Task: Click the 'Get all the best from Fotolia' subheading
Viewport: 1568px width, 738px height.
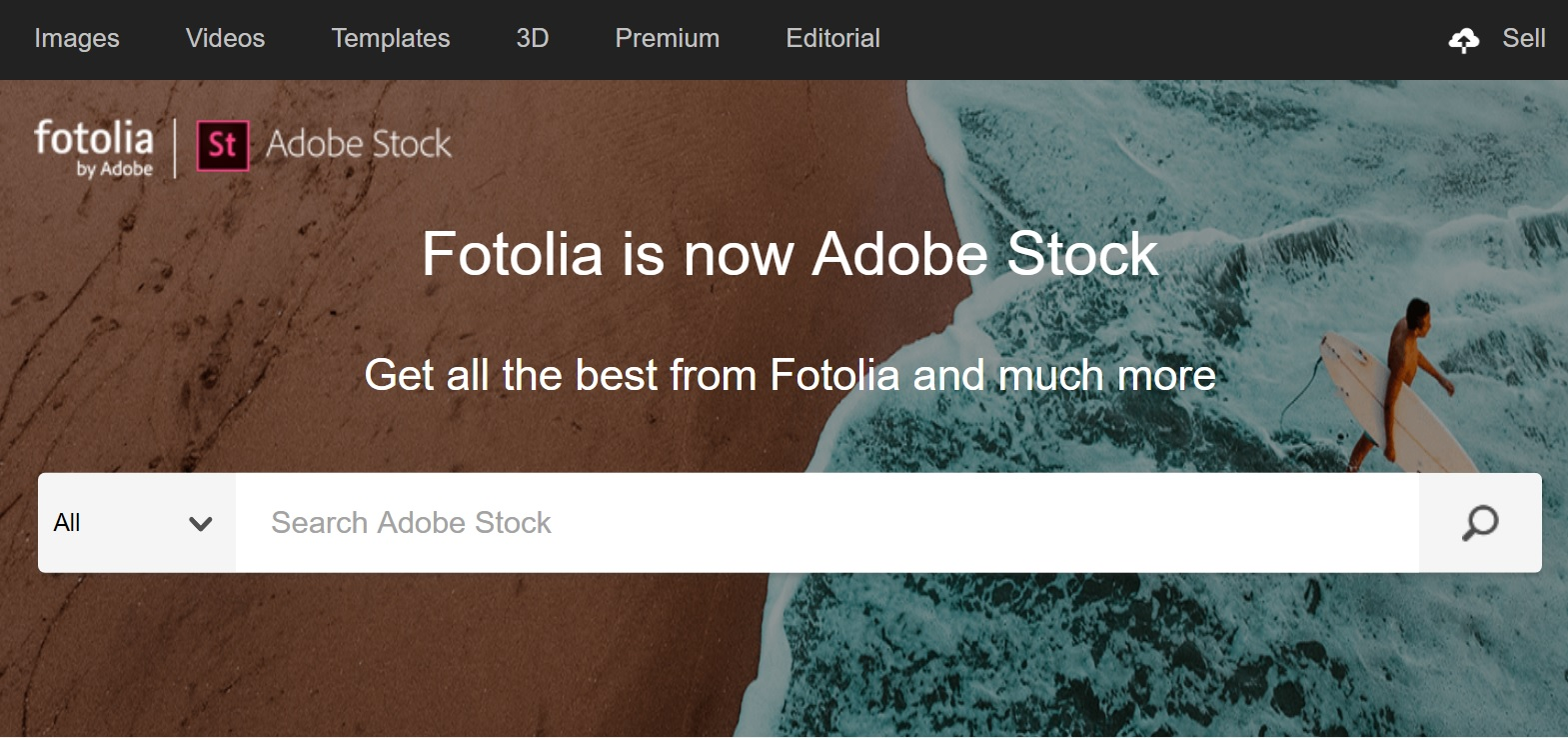Action: pos(789,376)
